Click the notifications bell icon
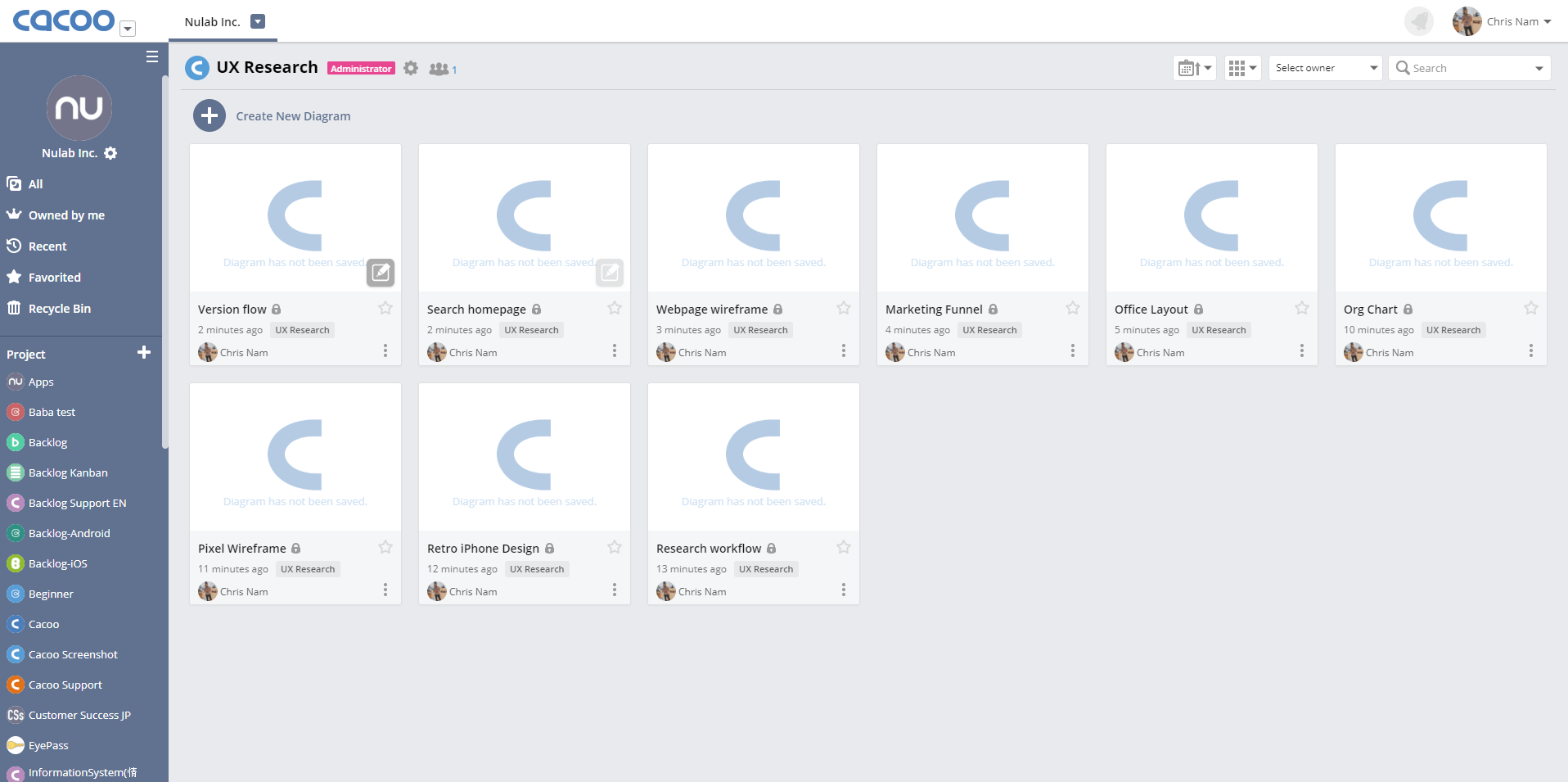Screen dimensions: 1568x782 point(1418,21)
